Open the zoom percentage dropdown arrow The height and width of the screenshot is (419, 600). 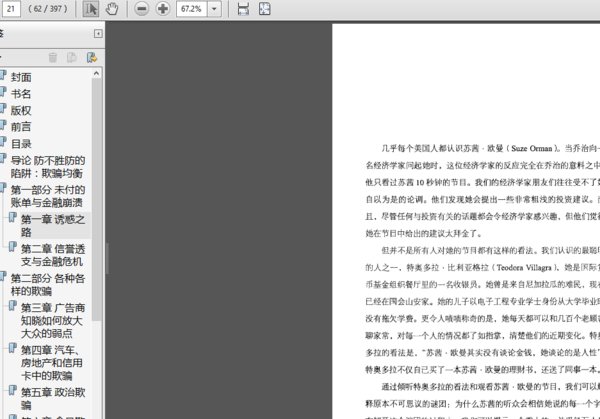click(214, 9)
